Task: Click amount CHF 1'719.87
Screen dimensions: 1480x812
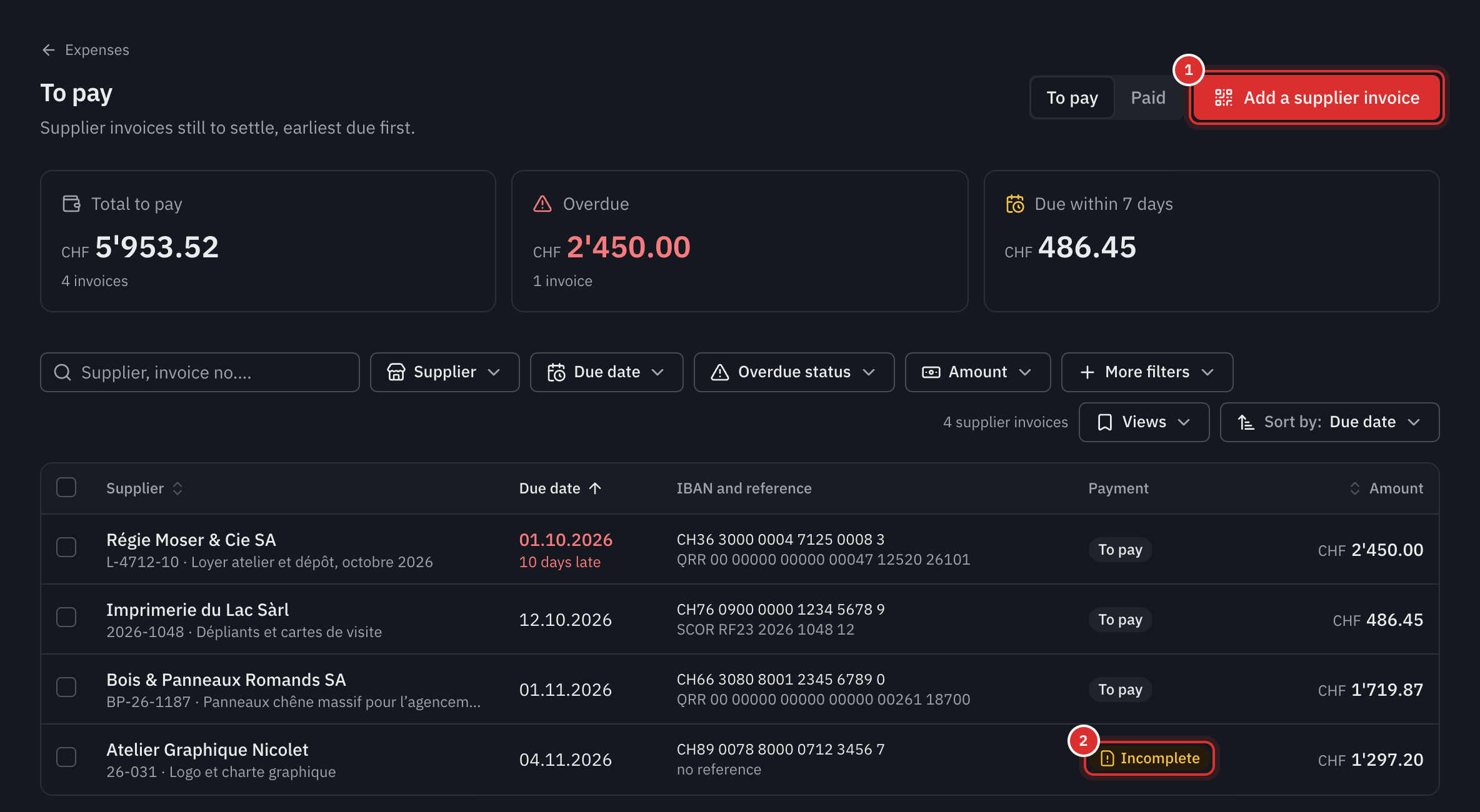Action: (x=1370, y=690)
